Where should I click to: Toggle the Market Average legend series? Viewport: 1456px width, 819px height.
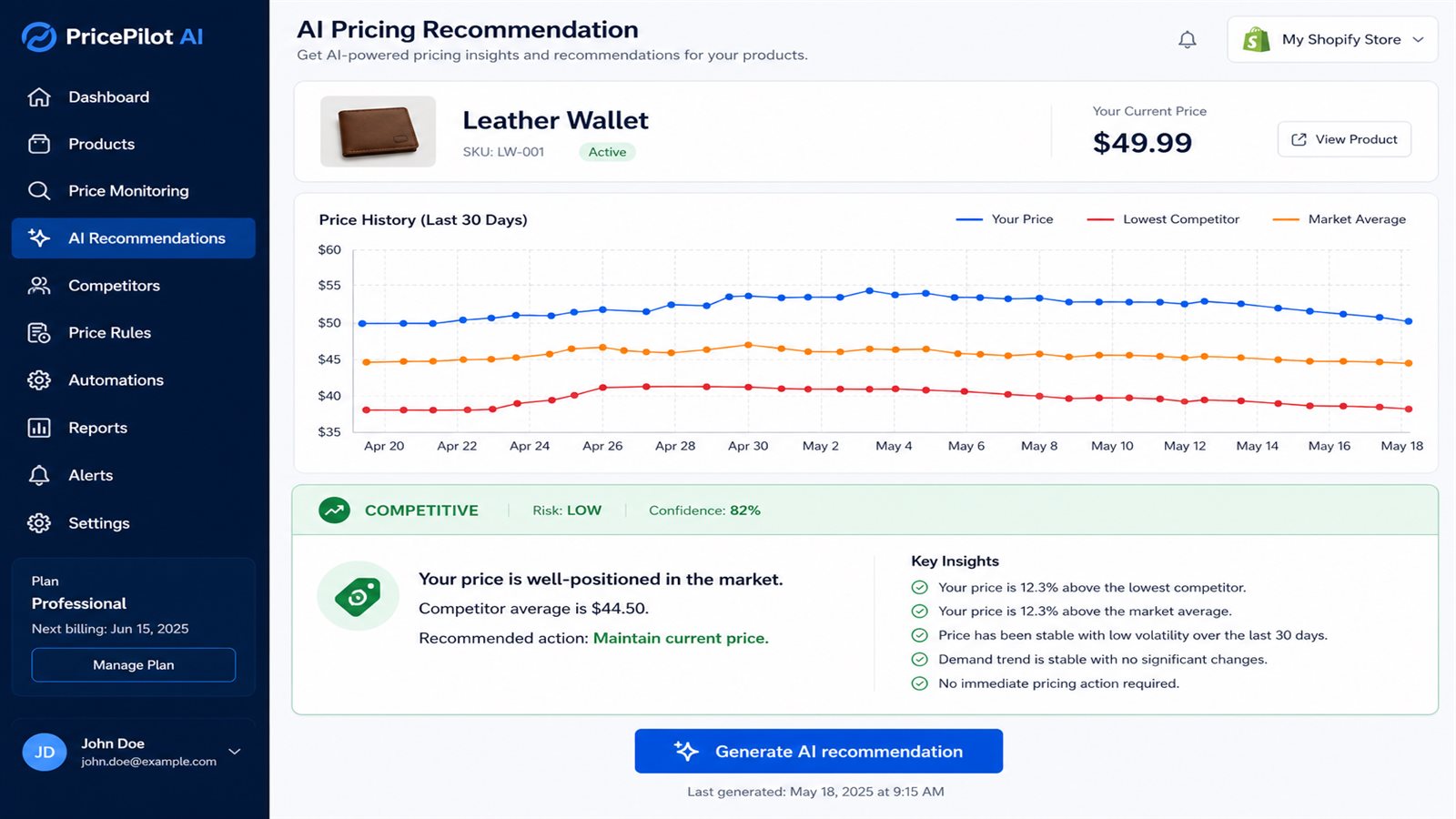pos(1339,219)
